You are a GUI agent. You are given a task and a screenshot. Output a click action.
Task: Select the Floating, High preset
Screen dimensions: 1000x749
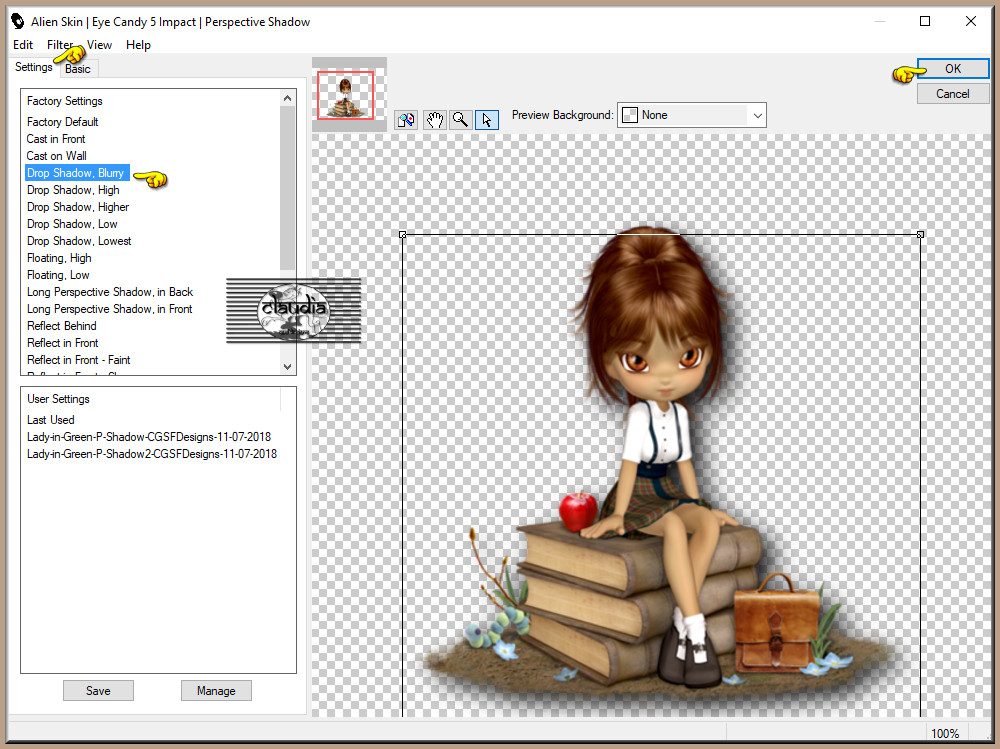59,258
